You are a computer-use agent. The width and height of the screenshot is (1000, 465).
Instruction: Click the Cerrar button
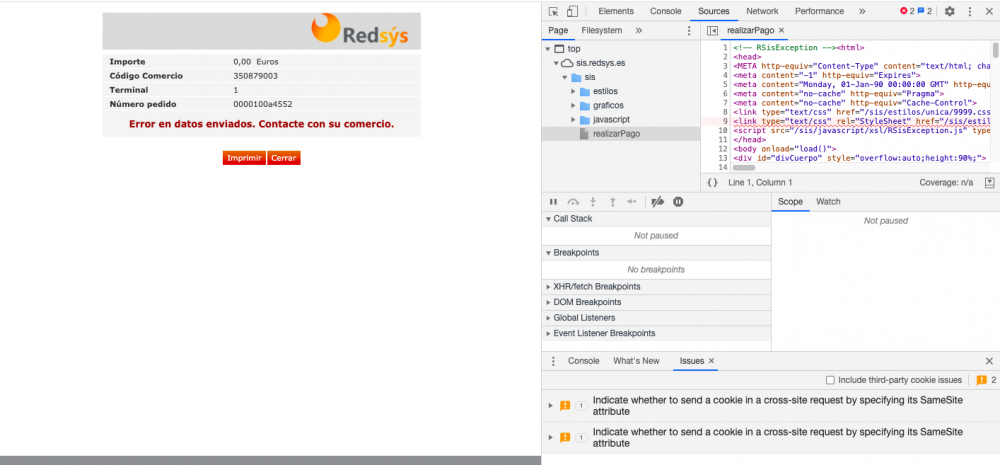click(284, 158)
